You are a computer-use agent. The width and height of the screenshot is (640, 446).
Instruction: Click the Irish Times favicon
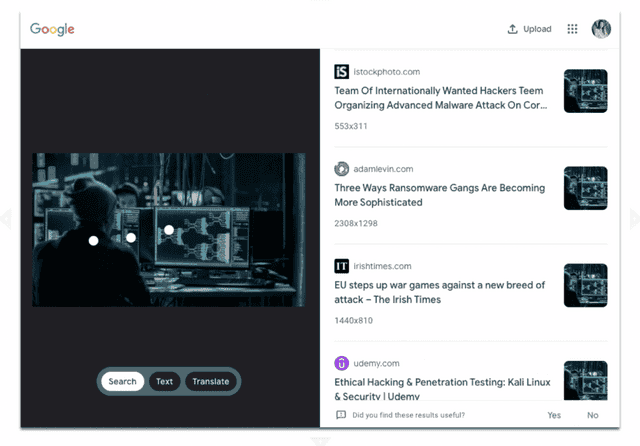[x=342, y=266]
